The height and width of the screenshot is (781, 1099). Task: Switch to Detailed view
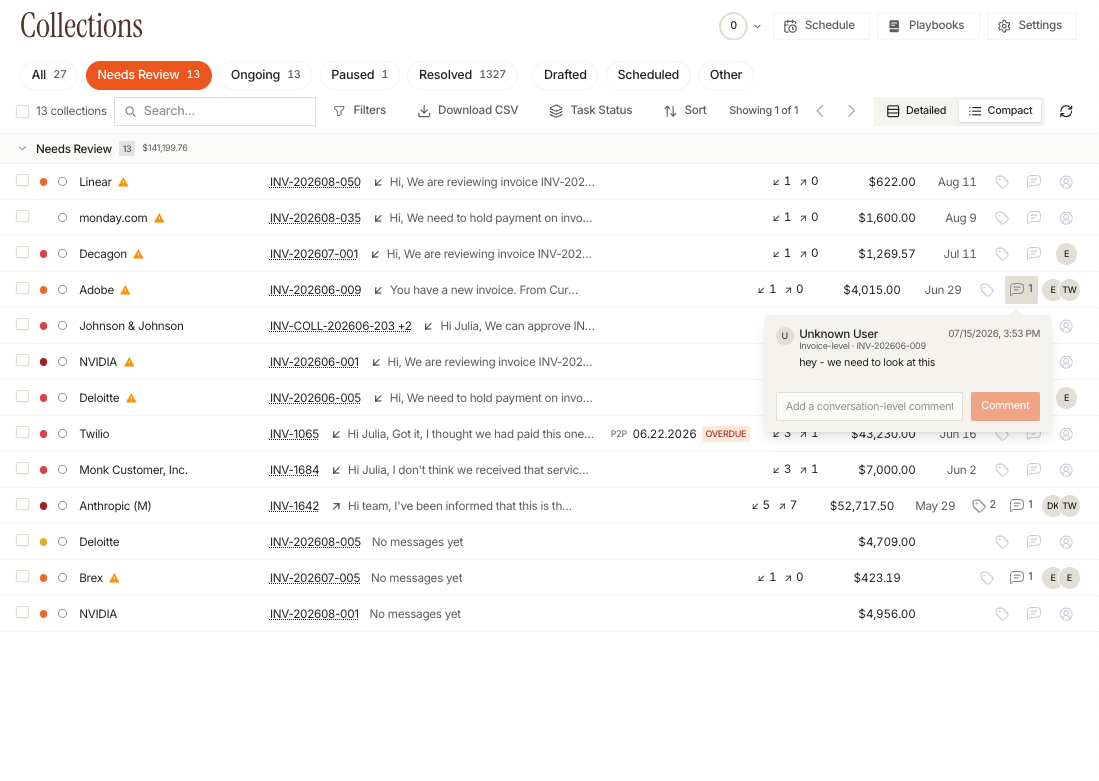coord(916,111)
